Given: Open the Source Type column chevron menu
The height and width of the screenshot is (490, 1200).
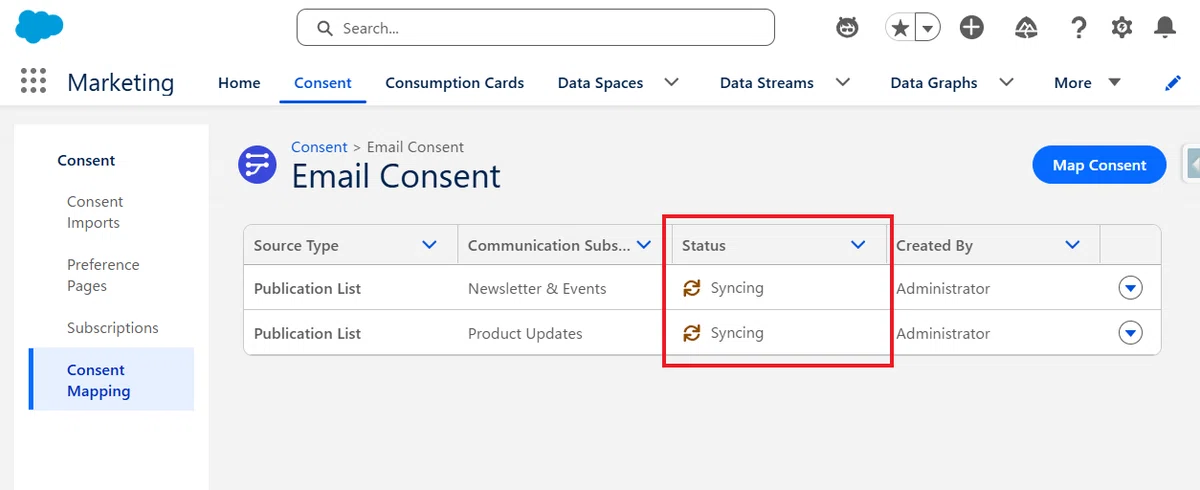Looking at the screenshot, I should point(429,244).
